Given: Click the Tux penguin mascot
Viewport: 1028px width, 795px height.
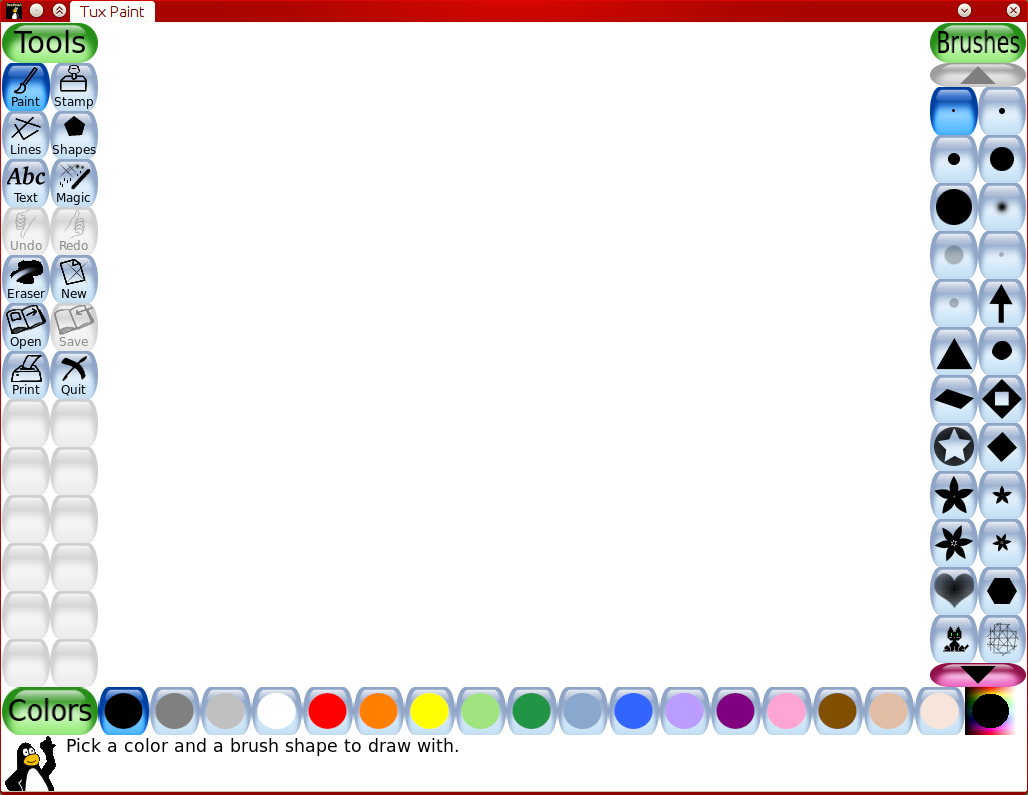Looking at the screenshot, I should (31, 764).
